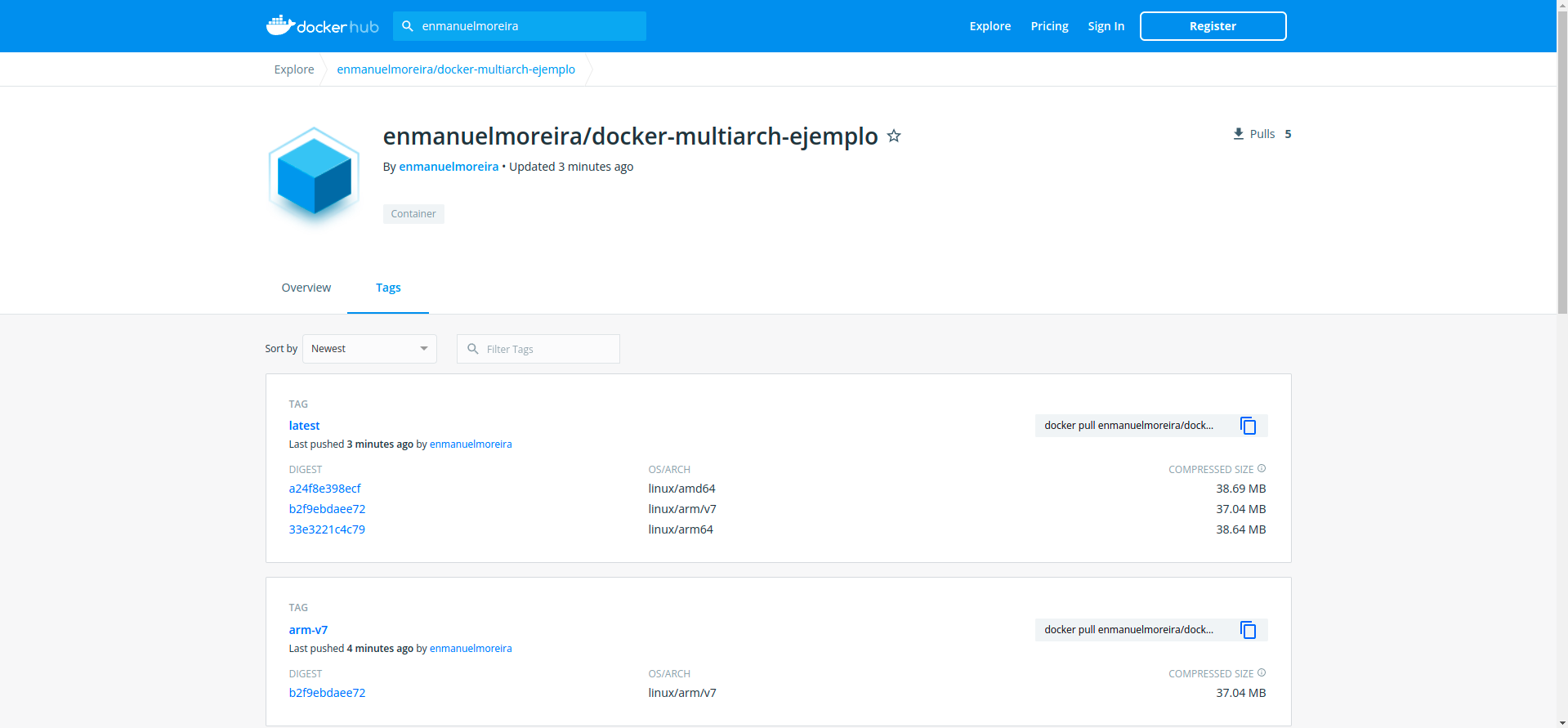The width and height of the screenshot is (1568, 728).
Task: Click the scrollbar up arrow
Action: 1562,5
